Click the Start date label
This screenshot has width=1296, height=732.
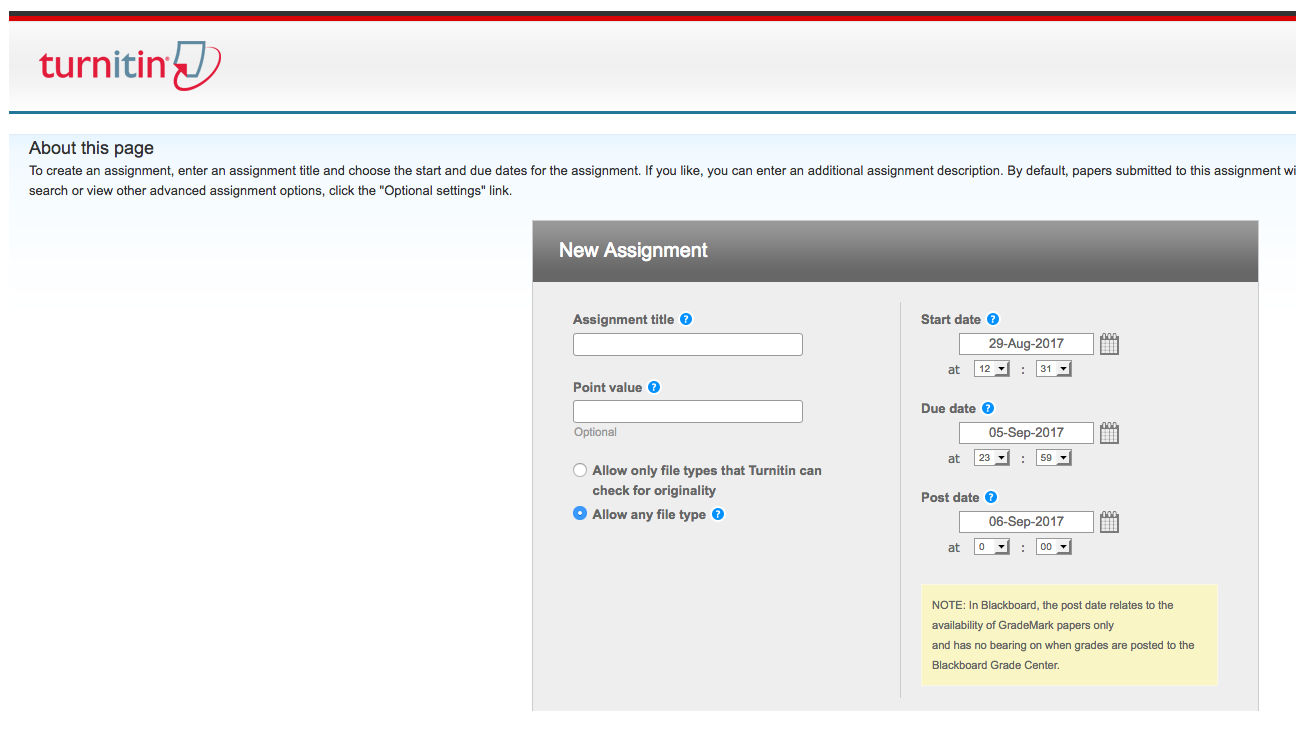pyautogui.click(x=950, y=319)
